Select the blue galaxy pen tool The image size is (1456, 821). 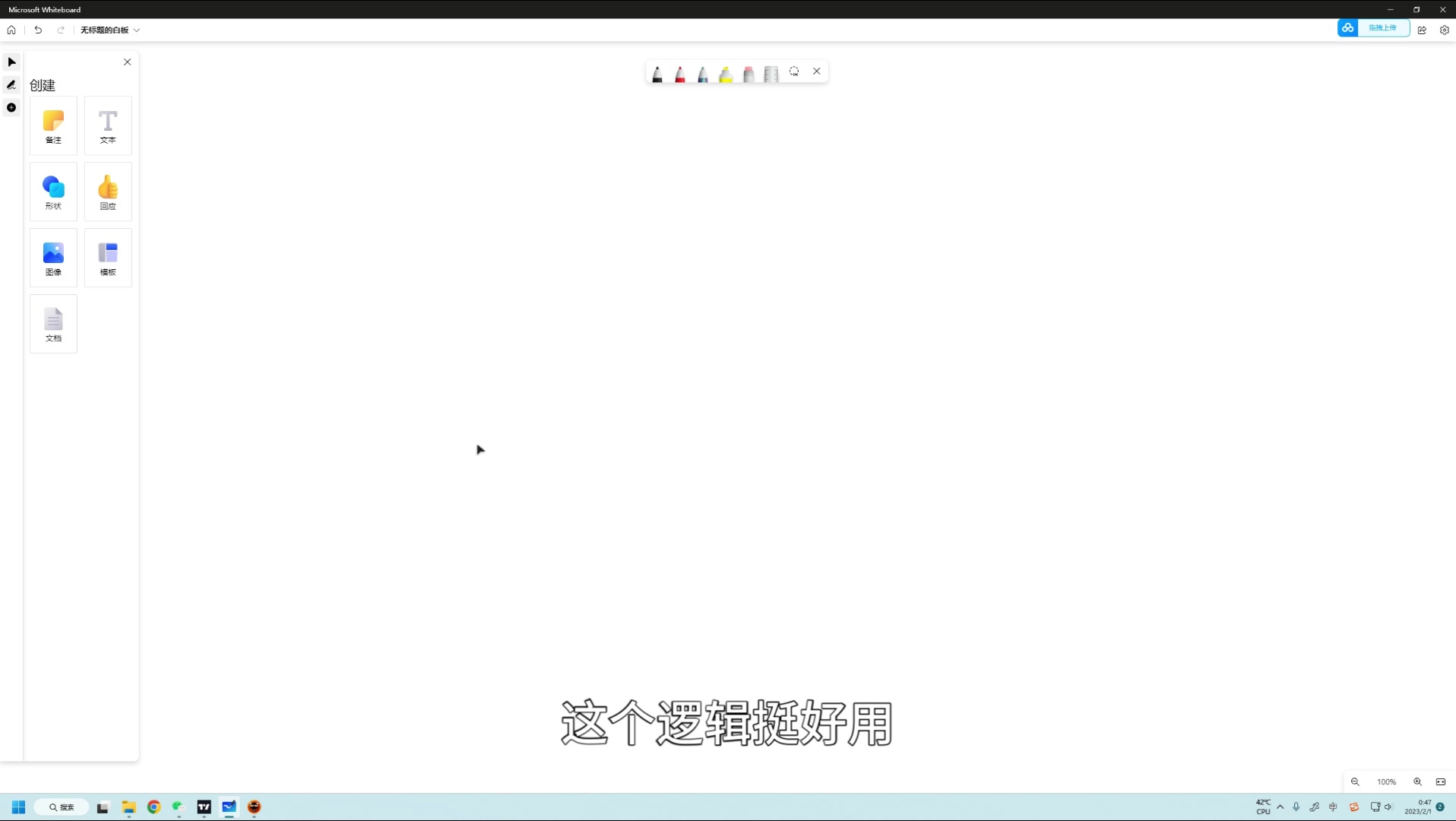[703, 73]
